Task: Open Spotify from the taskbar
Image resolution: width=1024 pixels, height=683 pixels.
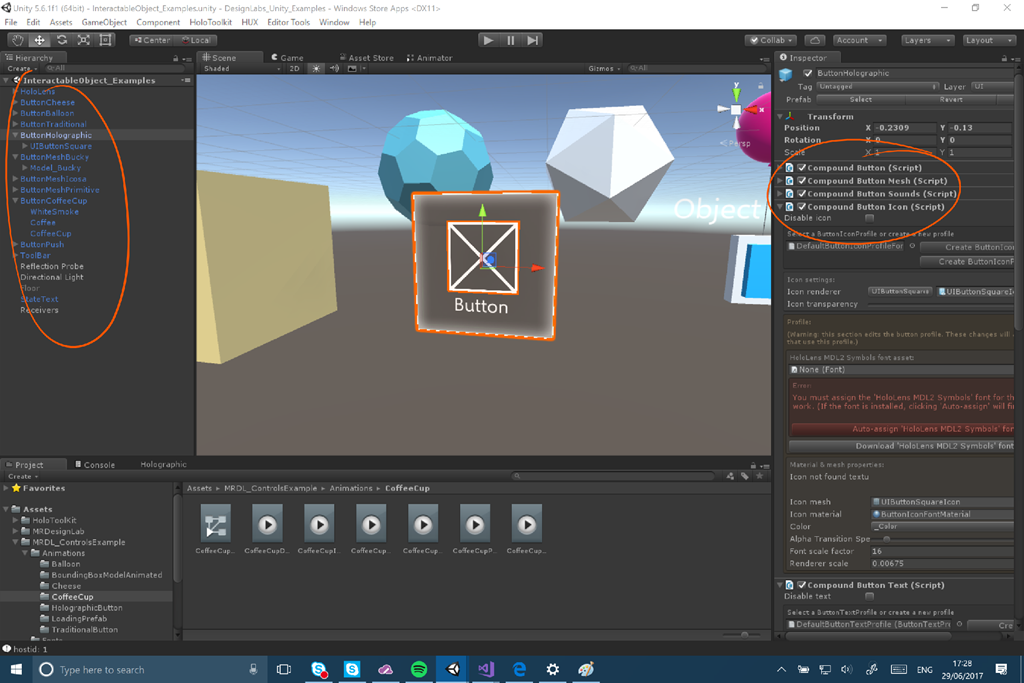Action: click(419, 669)
